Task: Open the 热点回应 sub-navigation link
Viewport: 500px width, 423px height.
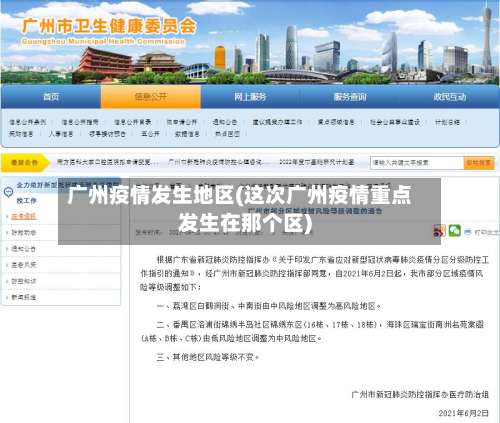Action: pos(227,134)
